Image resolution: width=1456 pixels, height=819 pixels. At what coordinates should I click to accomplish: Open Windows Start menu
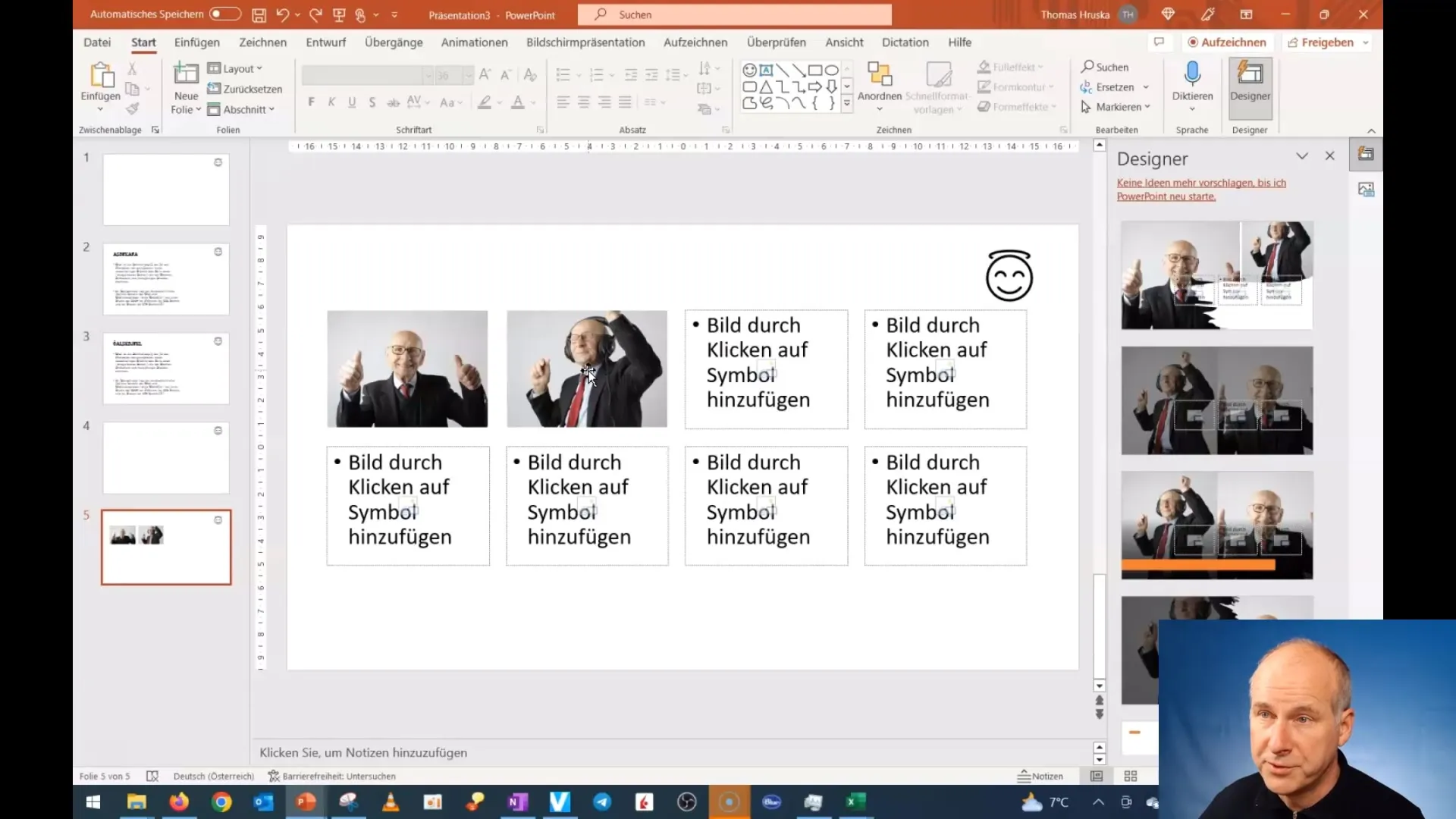93,802
